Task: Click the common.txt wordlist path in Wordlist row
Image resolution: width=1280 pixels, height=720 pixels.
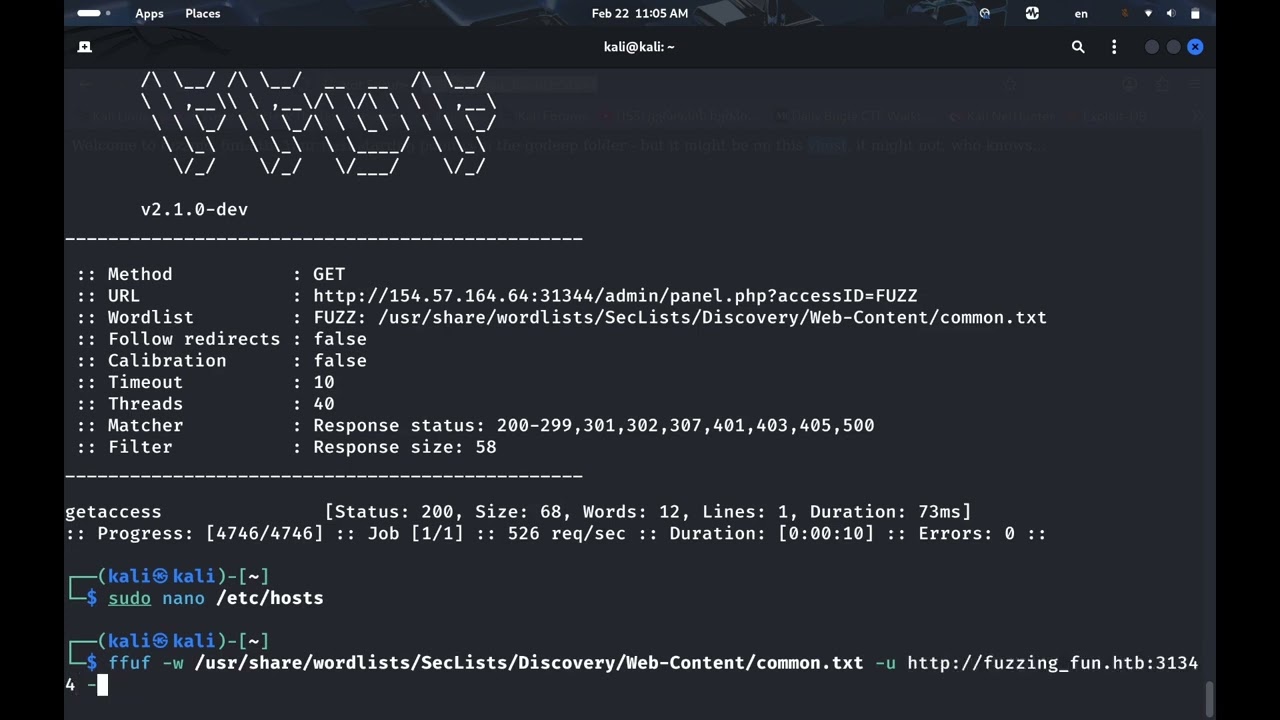Action: [712, 317]
